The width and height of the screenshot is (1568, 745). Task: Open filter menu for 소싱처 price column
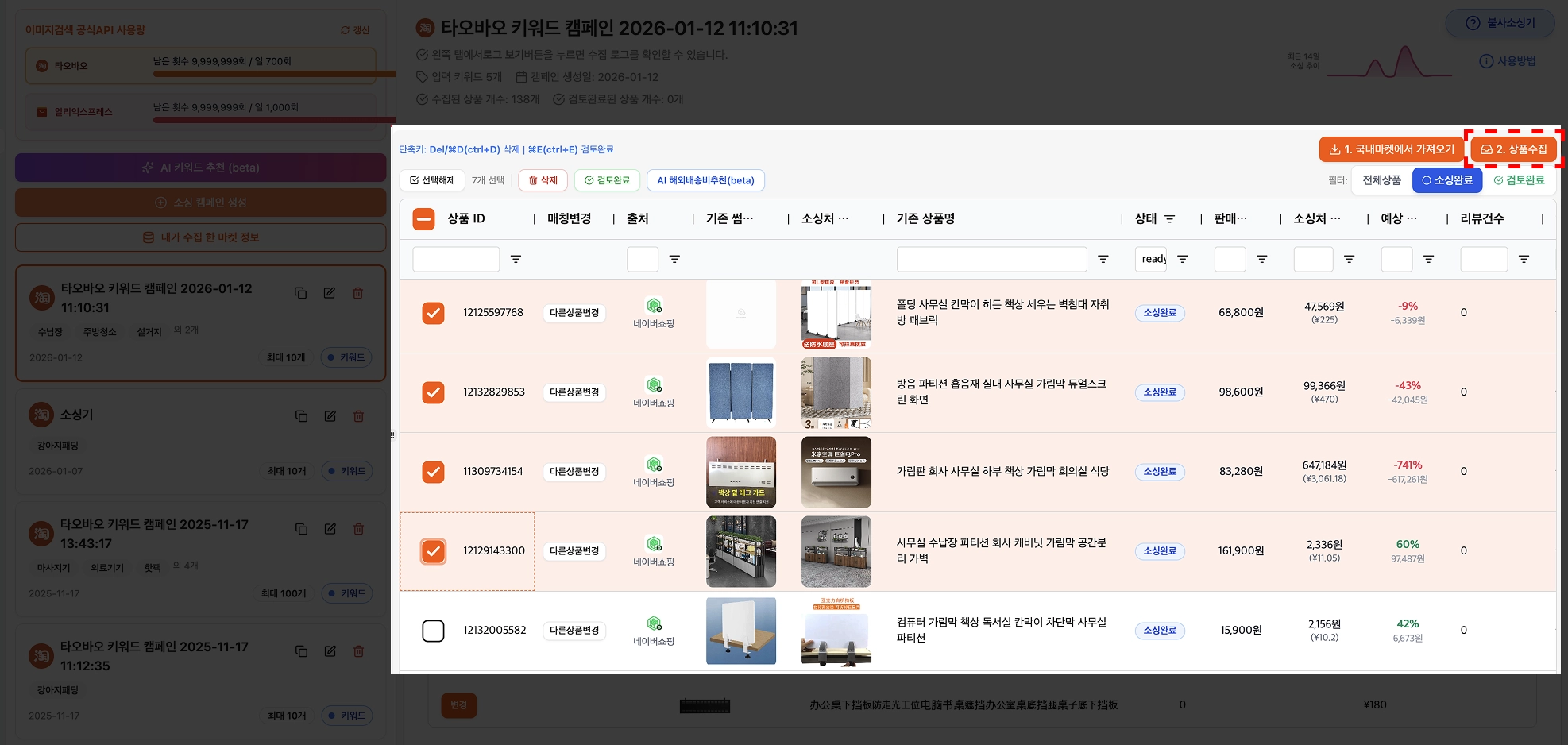coord(1349,259)
